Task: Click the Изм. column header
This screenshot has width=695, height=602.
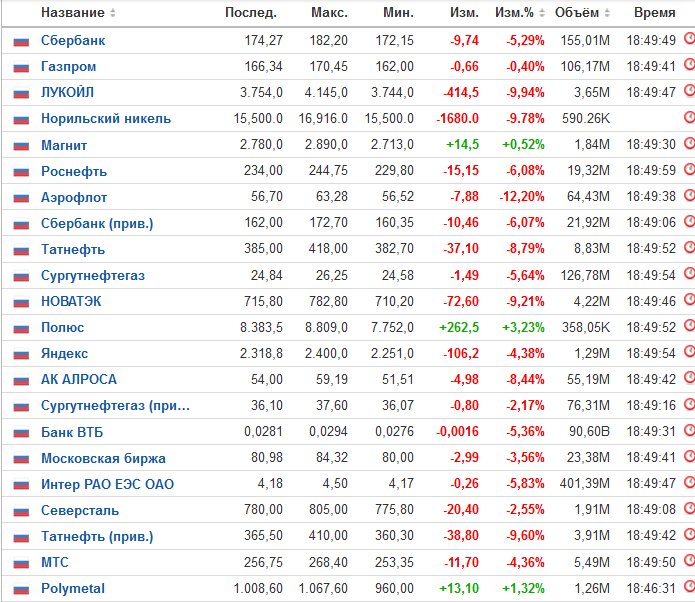Action: click(464, 12)
